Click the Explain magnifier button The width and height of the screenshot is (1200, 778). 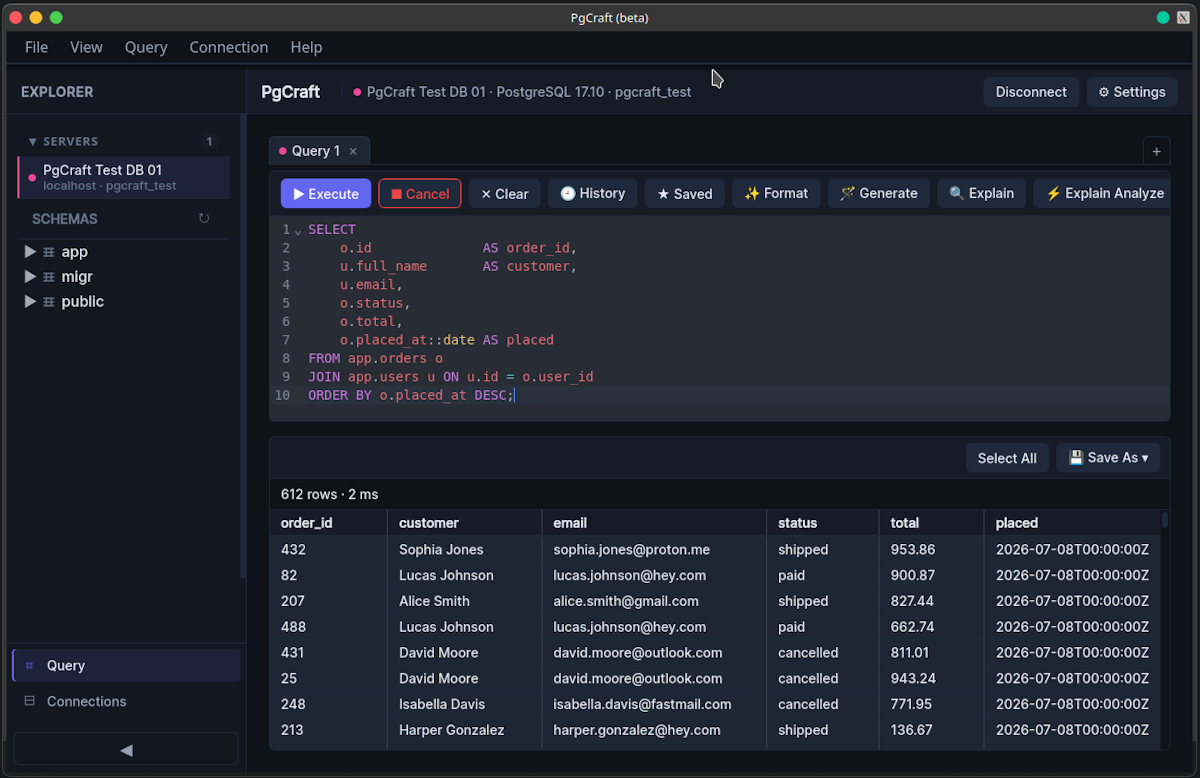(x=982, y=194)
